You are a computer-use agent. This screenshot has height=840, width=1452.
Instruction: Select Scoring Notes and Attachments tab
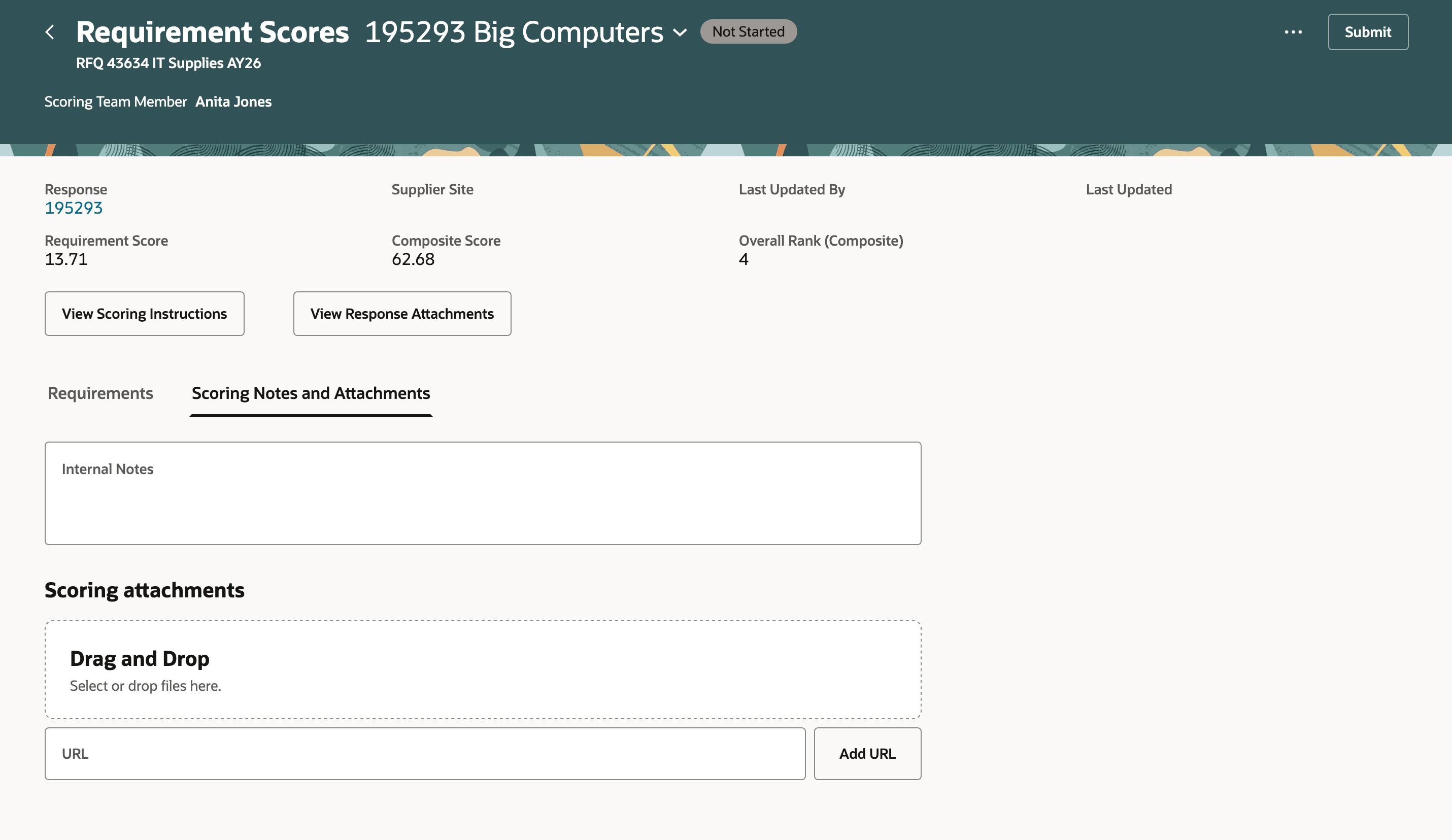[311, 393]
